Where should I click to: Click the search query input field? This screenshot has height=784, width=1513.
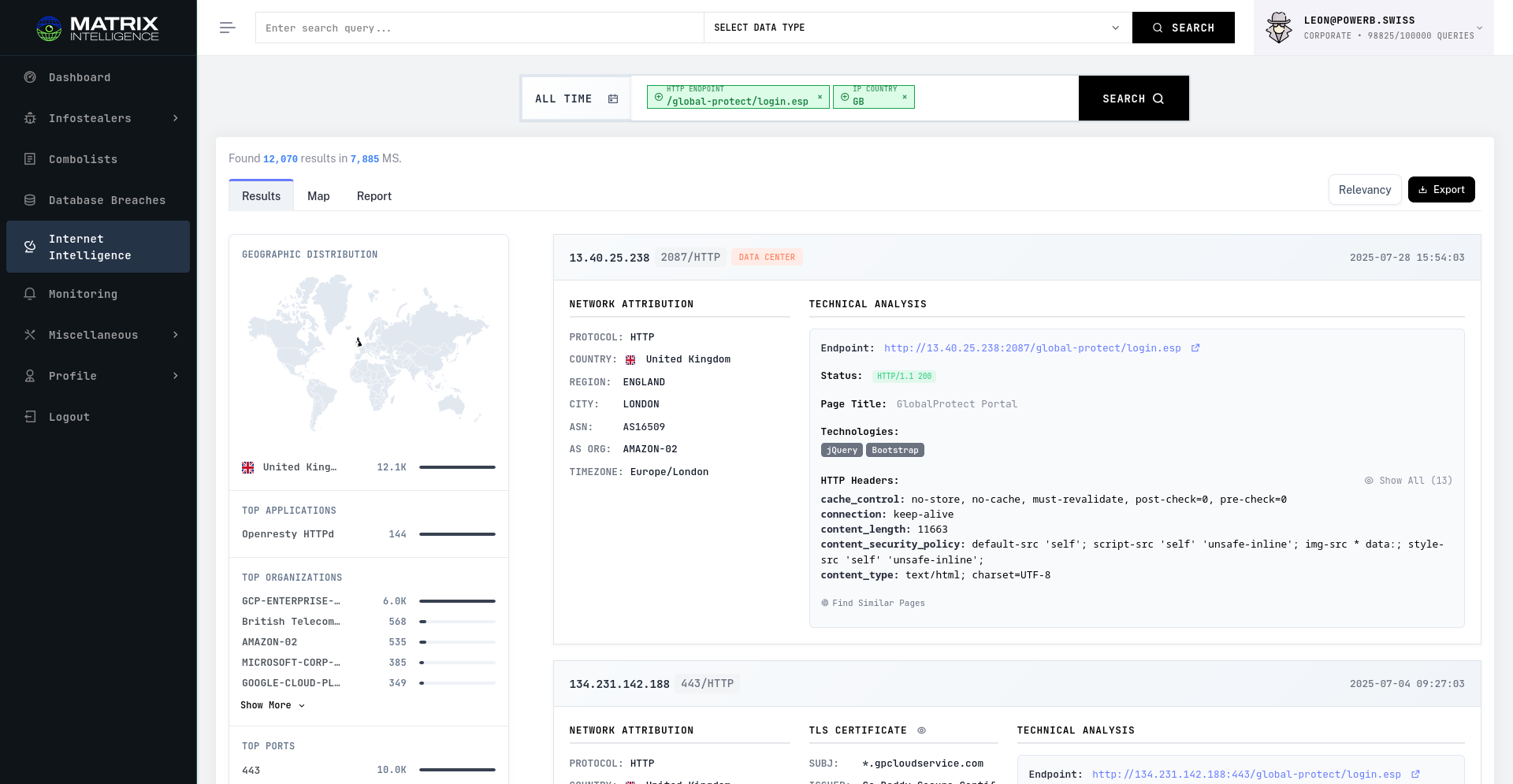[479, 28]
